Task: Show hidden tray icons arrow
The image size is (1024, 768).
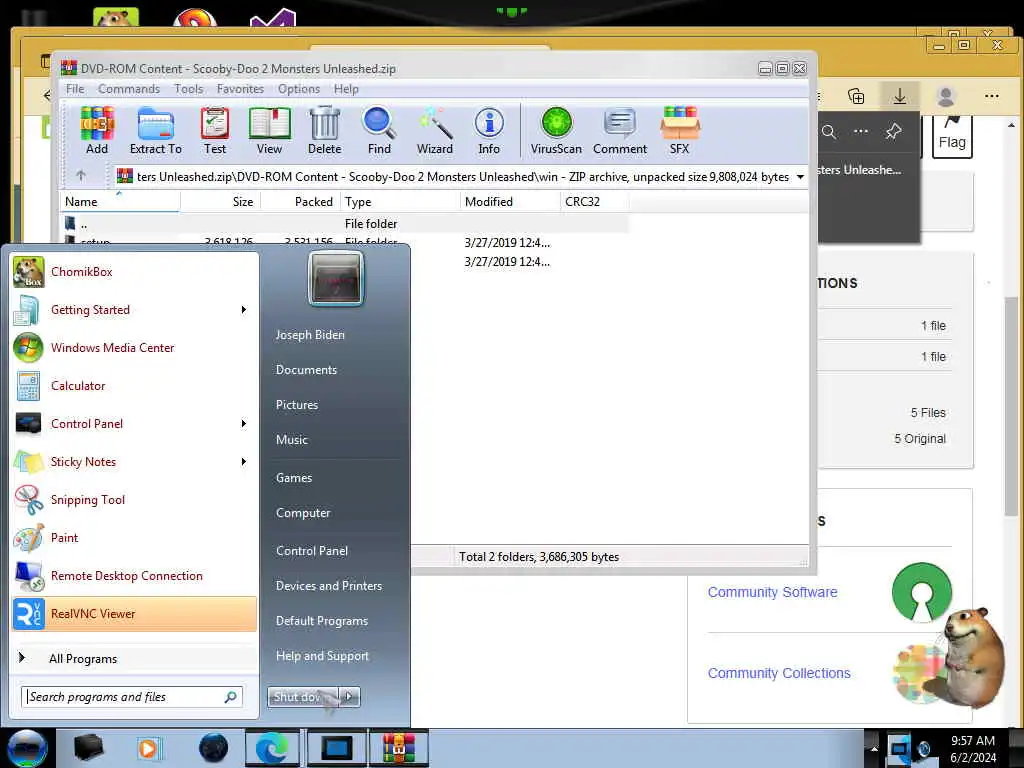Action: 874,749
